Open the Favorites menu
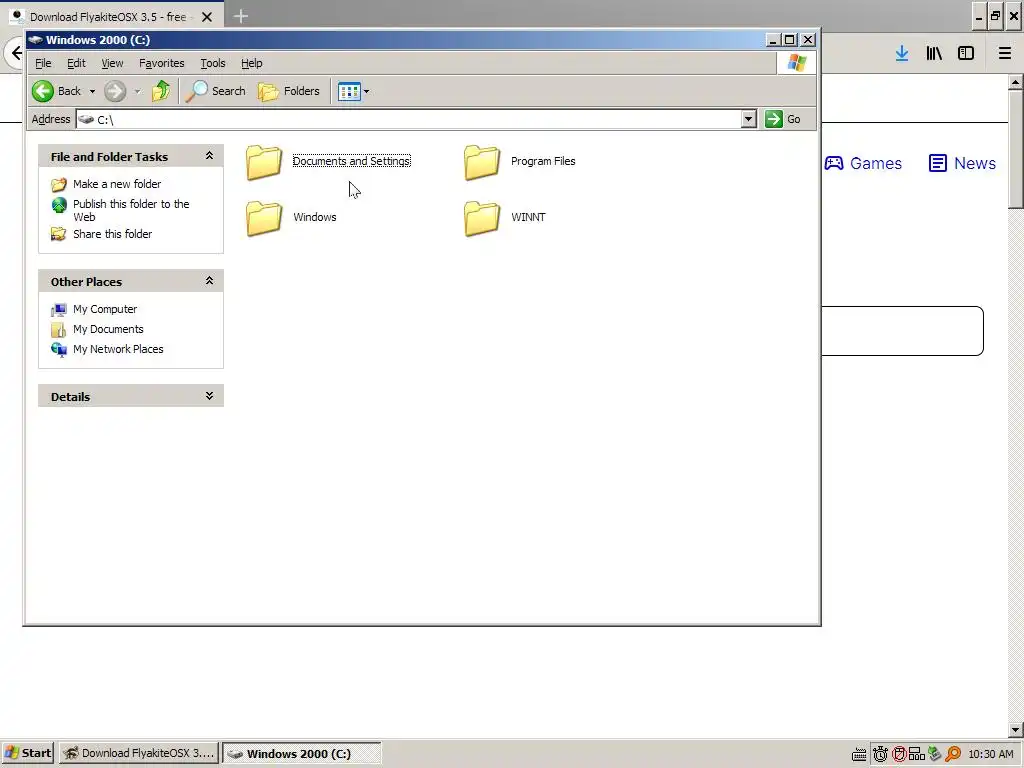Viewport: 1024px width, 768px height. [x=161, y=63]
